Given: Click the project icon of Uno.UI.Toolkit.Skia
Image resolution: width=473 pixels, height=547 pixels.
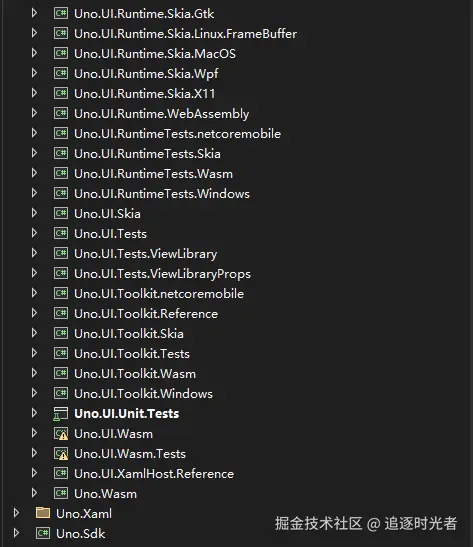Looking at the screenshot, I should (x=61, y=334).
